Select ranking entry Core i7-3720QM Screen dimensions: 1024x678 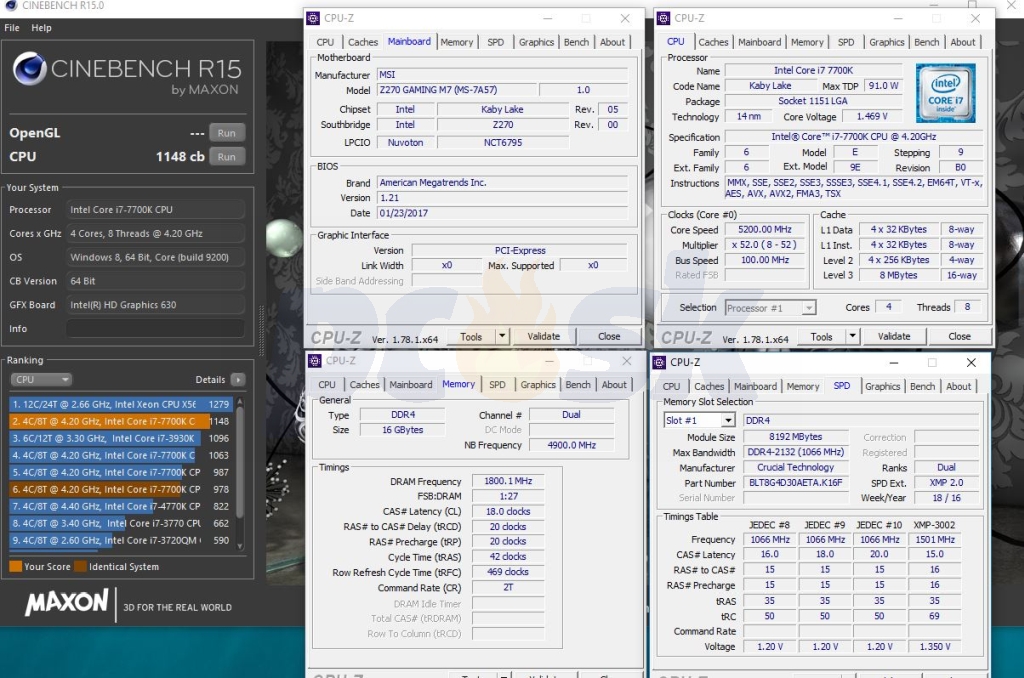pos(122,540)
